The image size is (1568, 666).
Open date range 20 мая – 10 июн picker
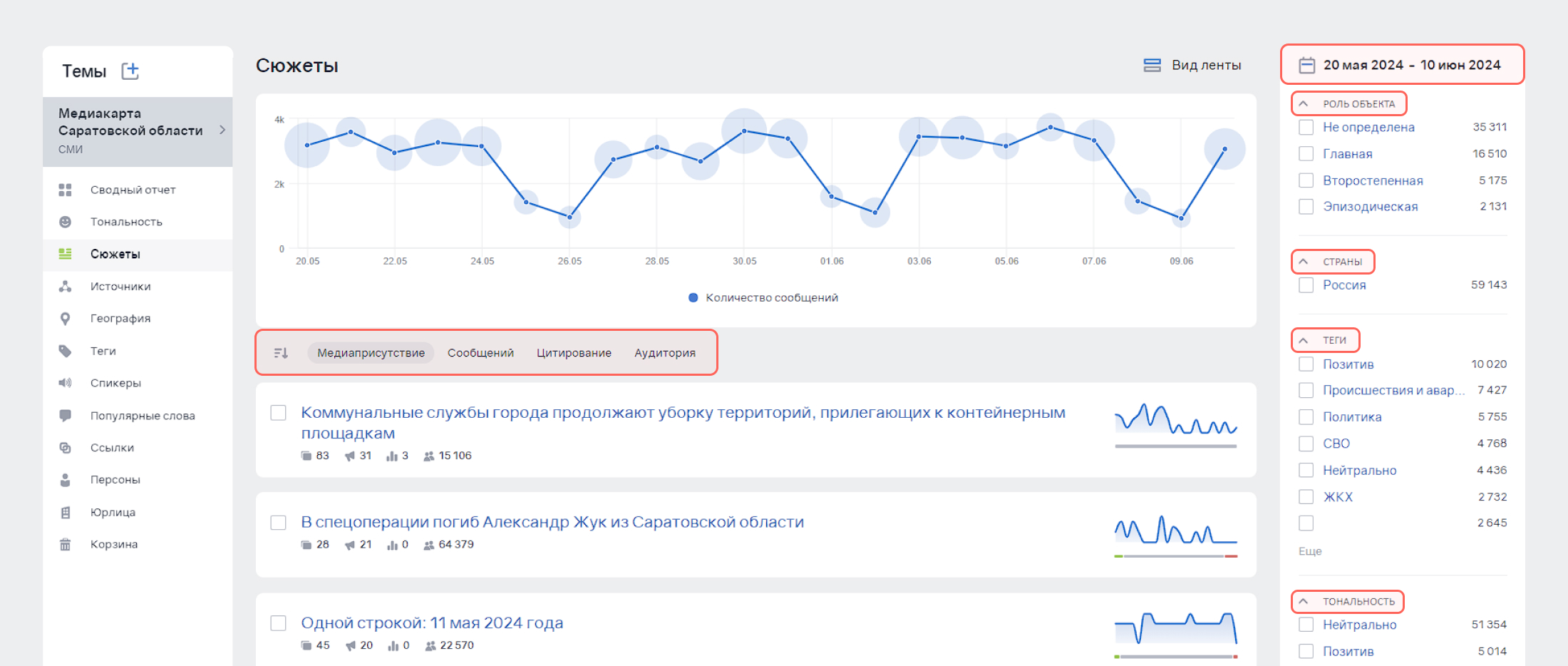point(1402,65)
